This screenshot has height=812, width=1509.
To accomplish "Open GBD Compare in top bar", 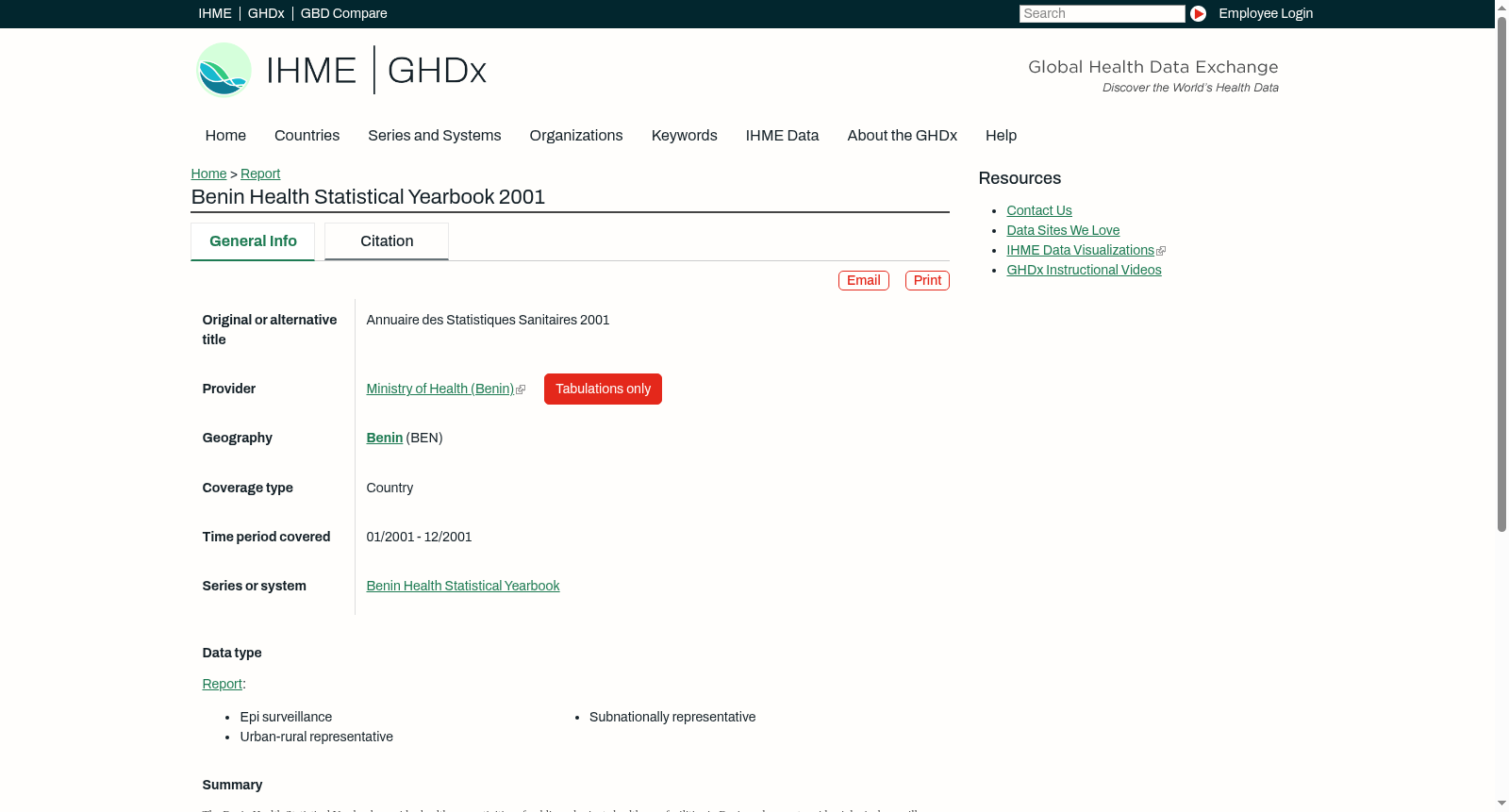I will 343,13.
